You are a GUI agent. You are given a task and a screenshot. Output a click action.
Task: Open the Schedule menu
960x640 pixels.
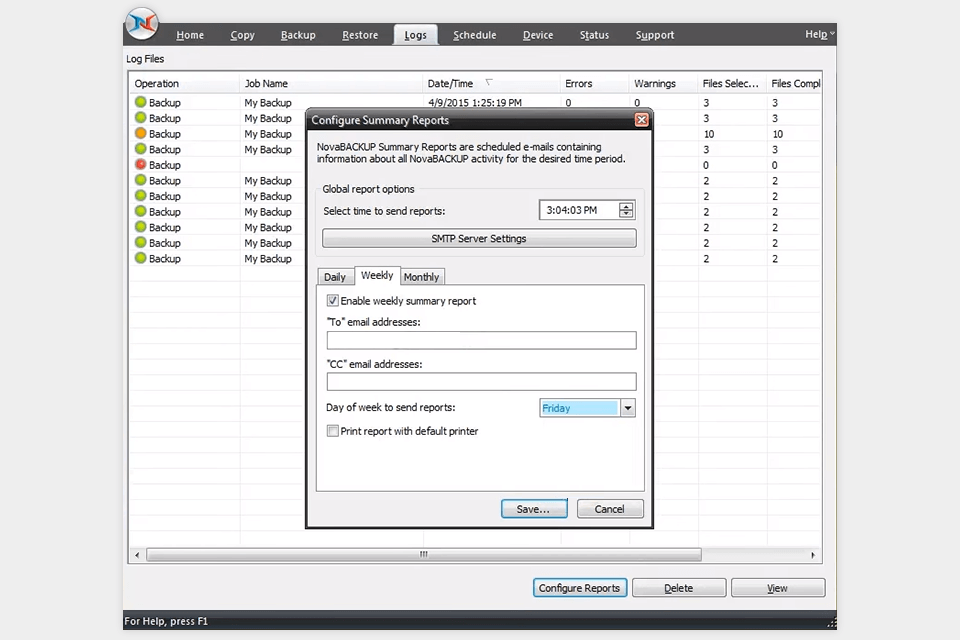[x=474, y=34]
